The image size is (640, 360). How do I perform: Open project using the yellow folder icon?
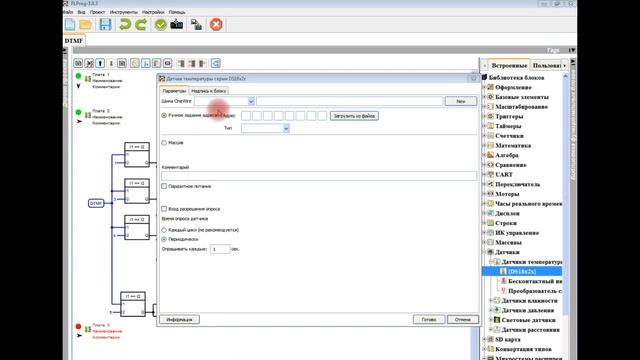[x=86, y=24]
